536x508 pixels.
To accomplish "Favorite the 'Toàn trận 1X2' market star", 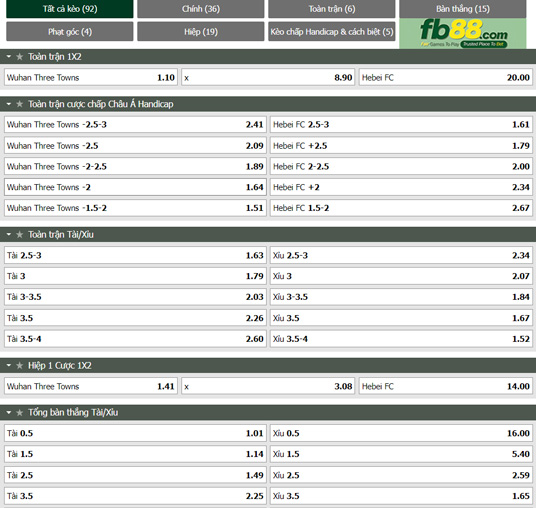I will (19, 57).
